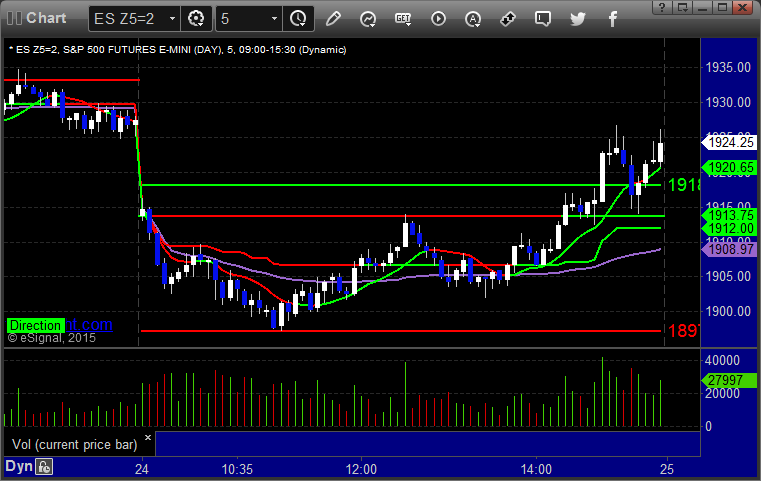This screenshot has width=761, height=481.
Task: Click the green 1913.75 price marker
Action: (730, 215)
